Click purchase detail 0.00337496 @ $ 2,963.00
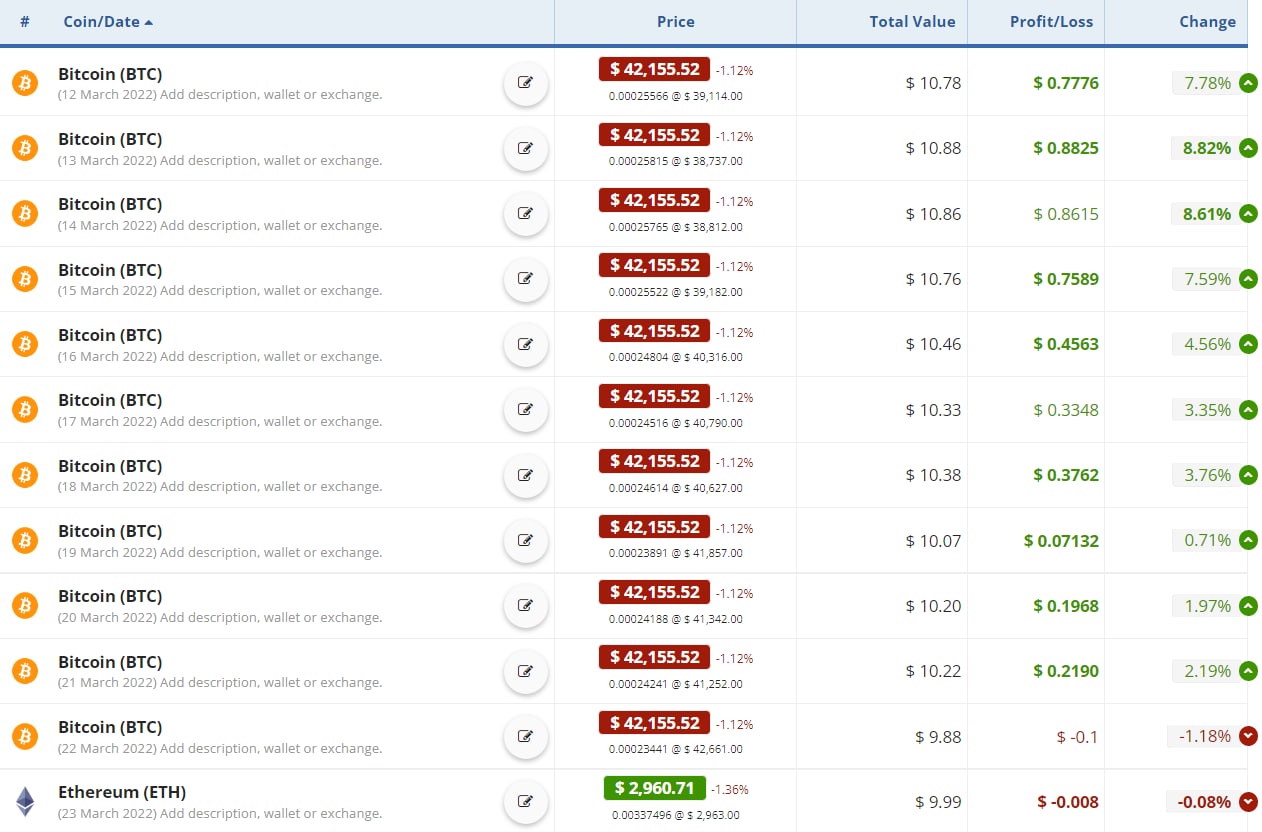This screenshot has height=832, width=1262. [676, 814]
